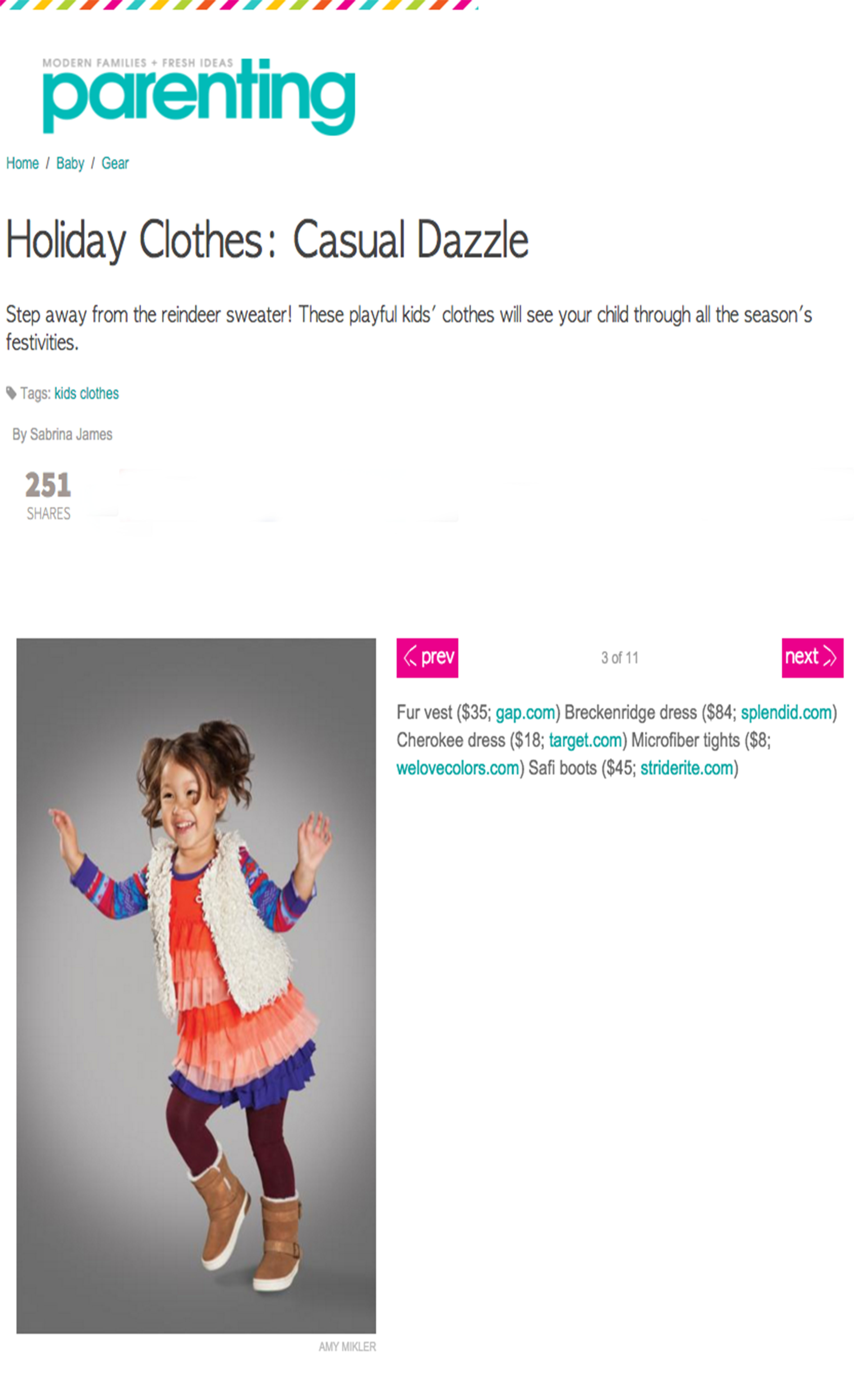Visit the welovecolors.com link

point(458,768)
